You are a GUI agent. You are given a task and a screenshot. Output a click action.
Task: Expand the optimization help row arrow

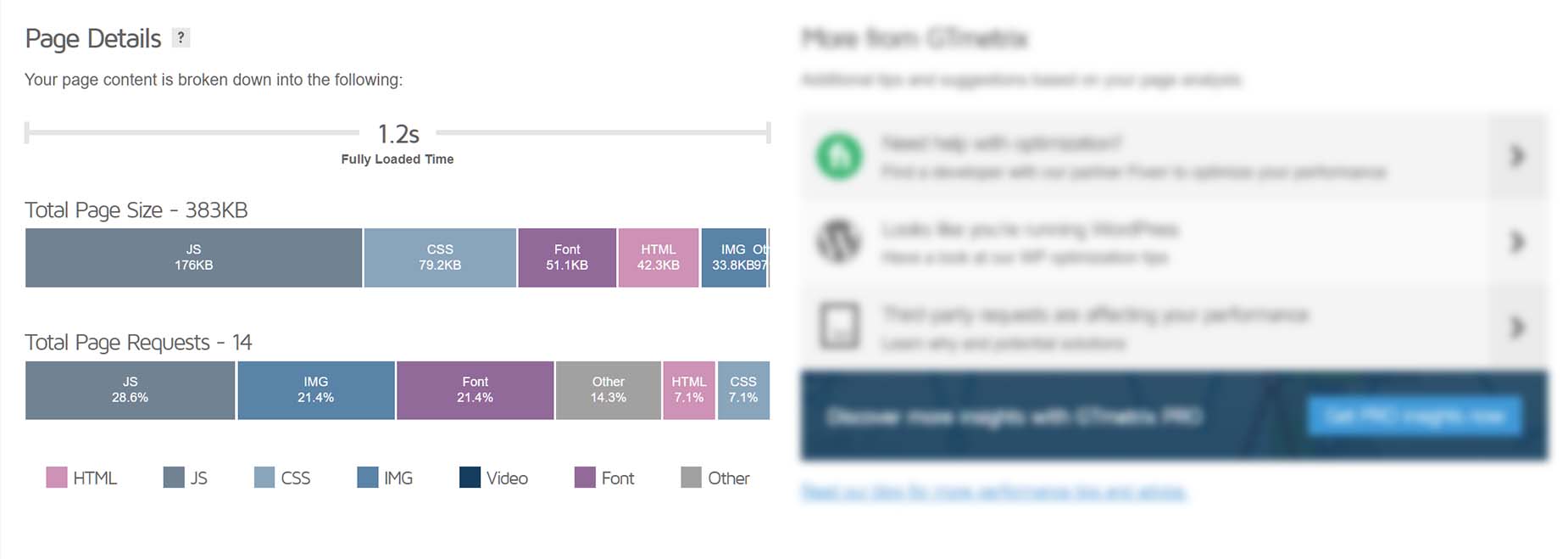tap(1517, 156)
